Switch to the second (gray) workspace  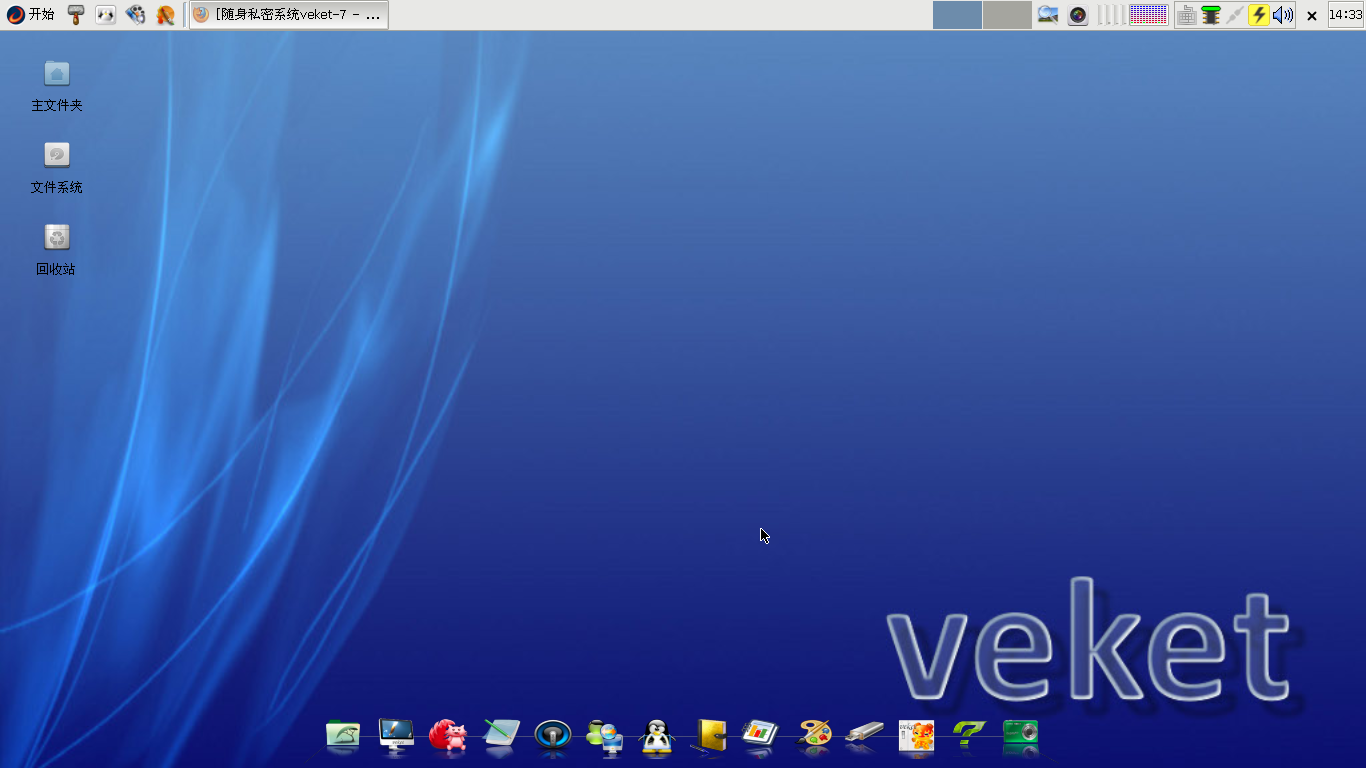click(x=1007, y=15)
